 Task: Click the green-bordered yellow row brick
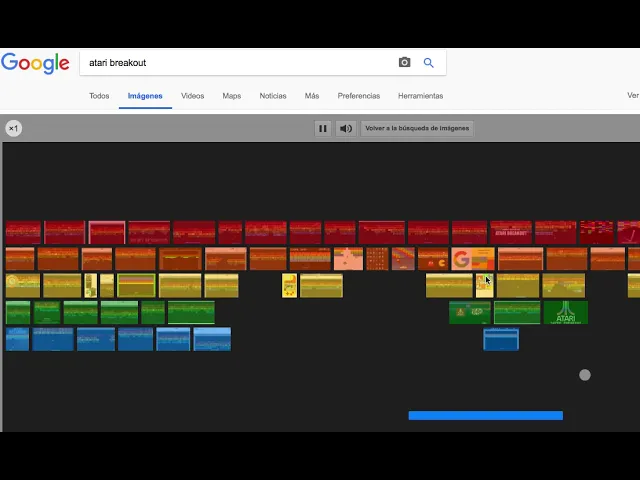(x=136, y=285)
